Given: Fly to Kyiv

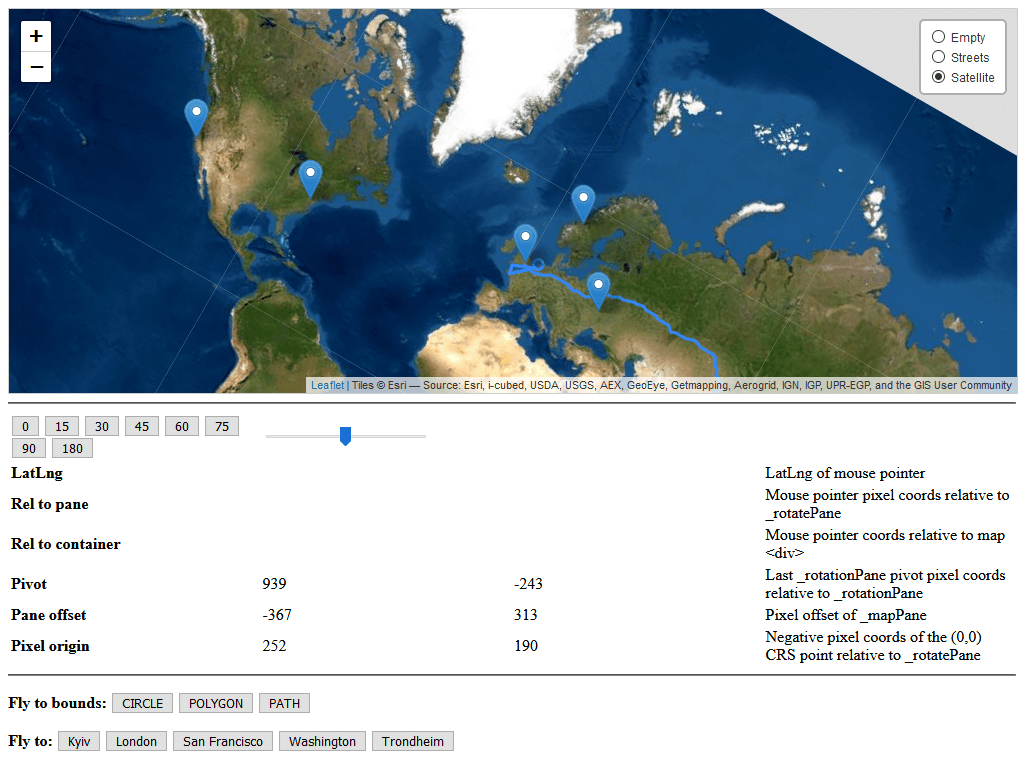Looking at the screenshot, I should click(78, 741).
